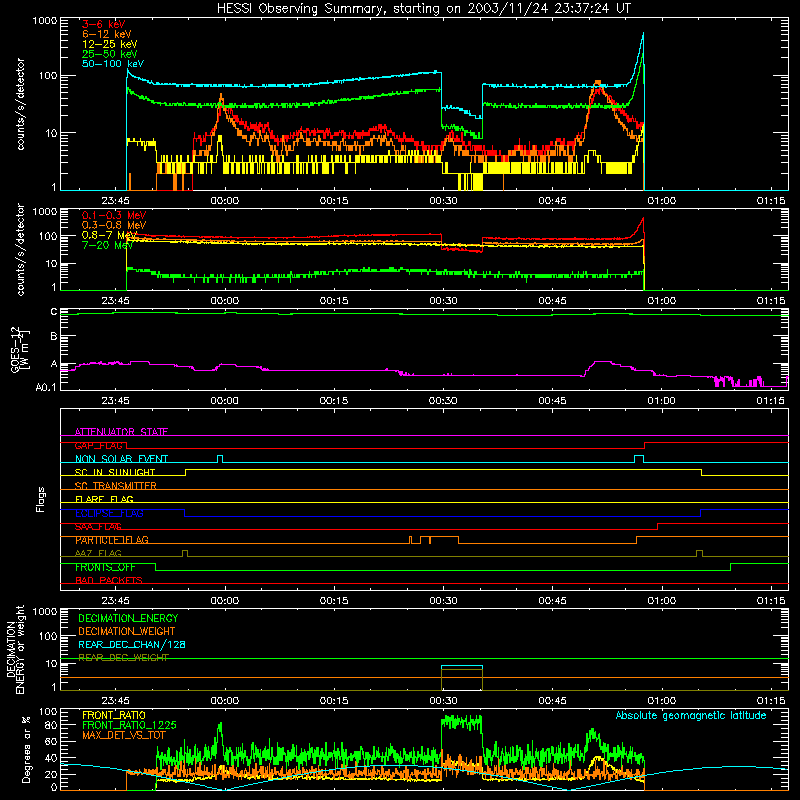
Task: Select the REAR_DEC_WEIGHT legend label
Action: (x=123, y=658)
